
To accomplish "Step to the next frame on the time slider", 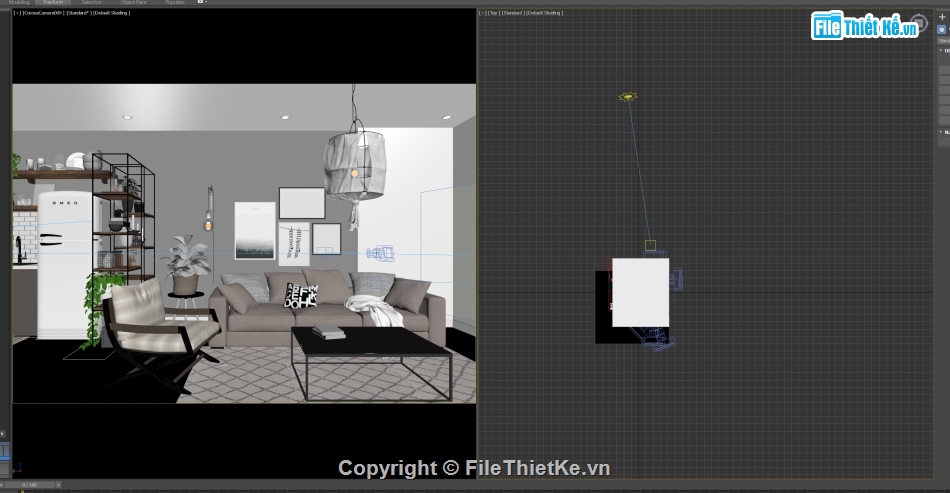I will click(x=58, y=485).
